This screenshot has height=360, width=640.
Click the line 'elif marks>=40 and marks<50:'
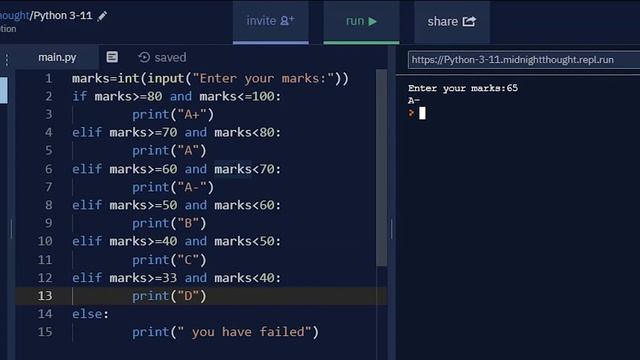(177, 241)
